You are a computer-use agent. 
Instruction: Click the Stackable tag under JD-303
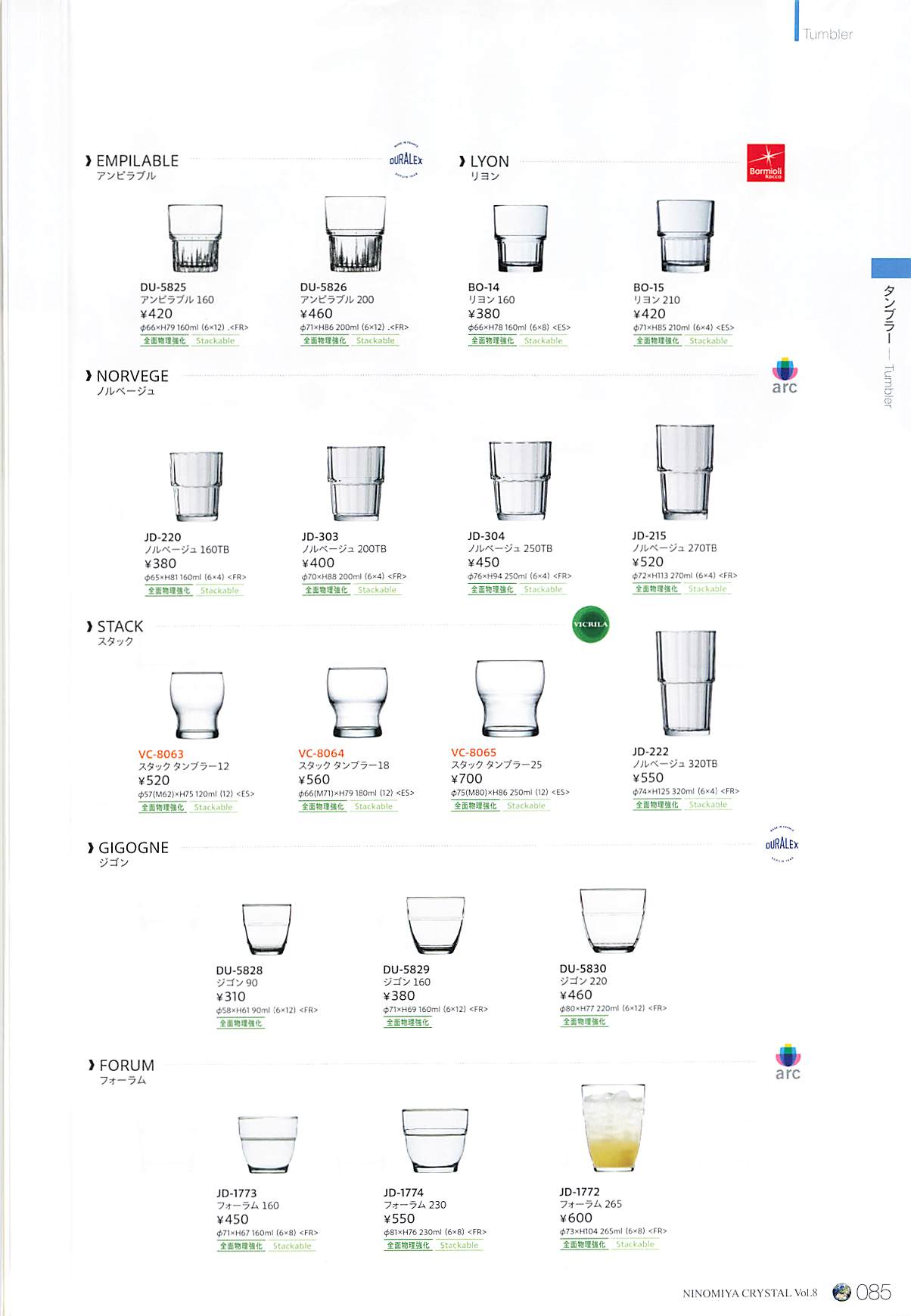(x=377, y=590)
